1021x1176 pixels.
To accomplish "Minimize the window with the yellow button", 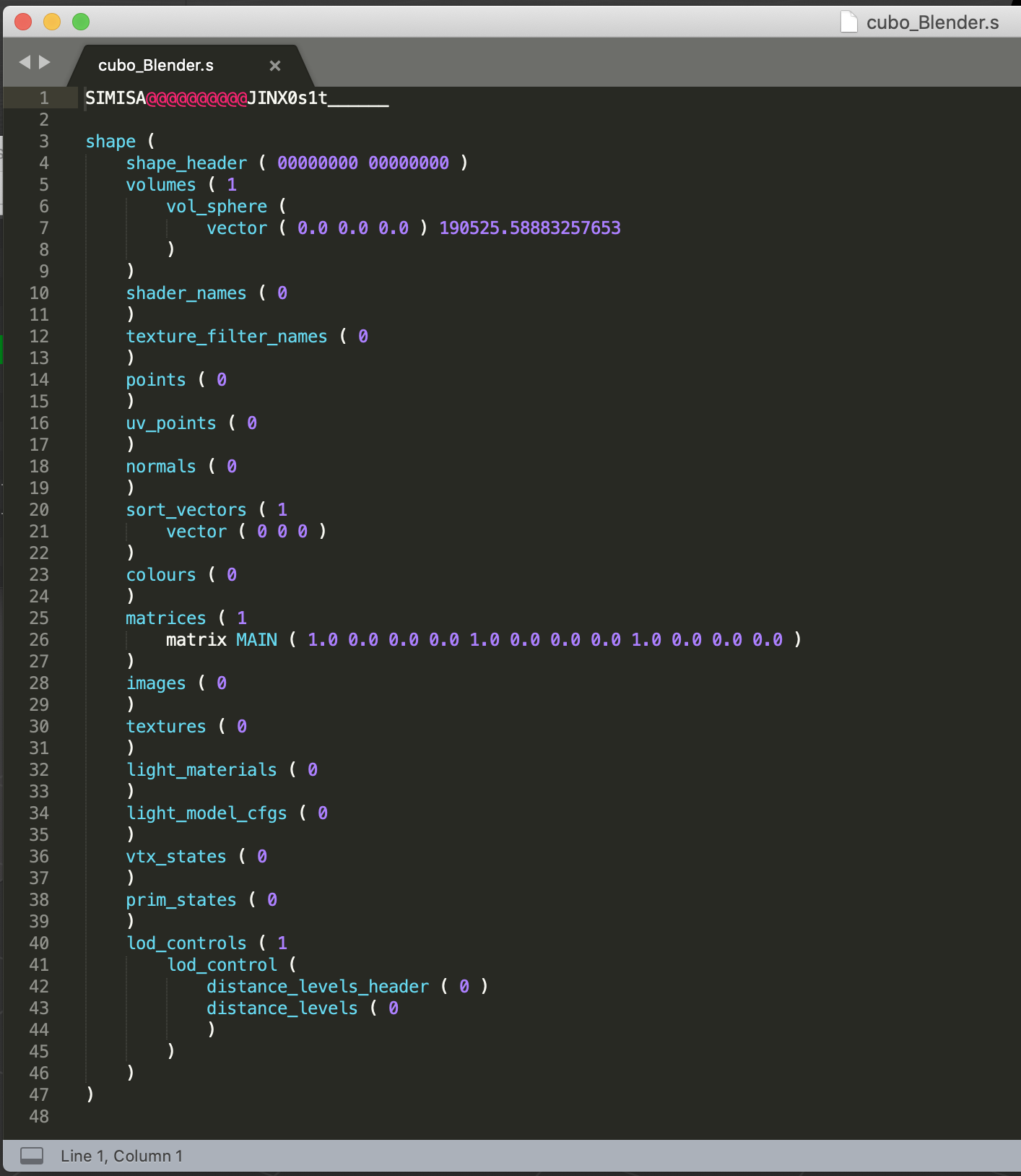I will pos(52,22).
